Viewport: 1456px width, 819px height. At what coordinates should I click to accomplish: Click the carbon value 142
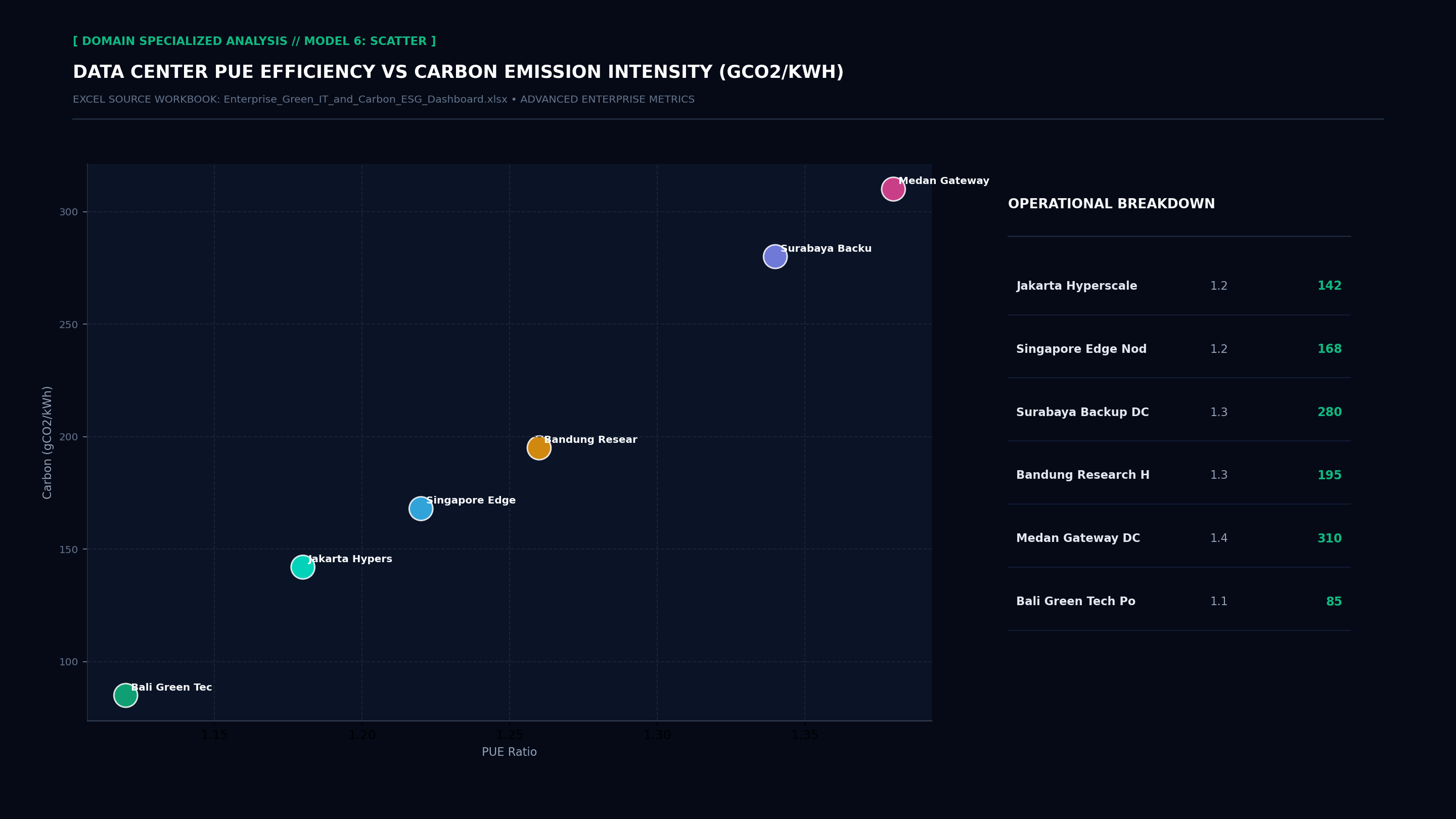[1330, 286]
